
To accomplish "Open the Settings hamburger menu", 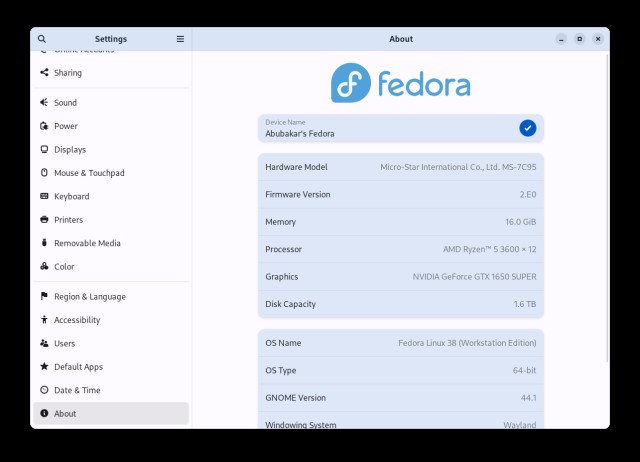I will tap(180, 39).
